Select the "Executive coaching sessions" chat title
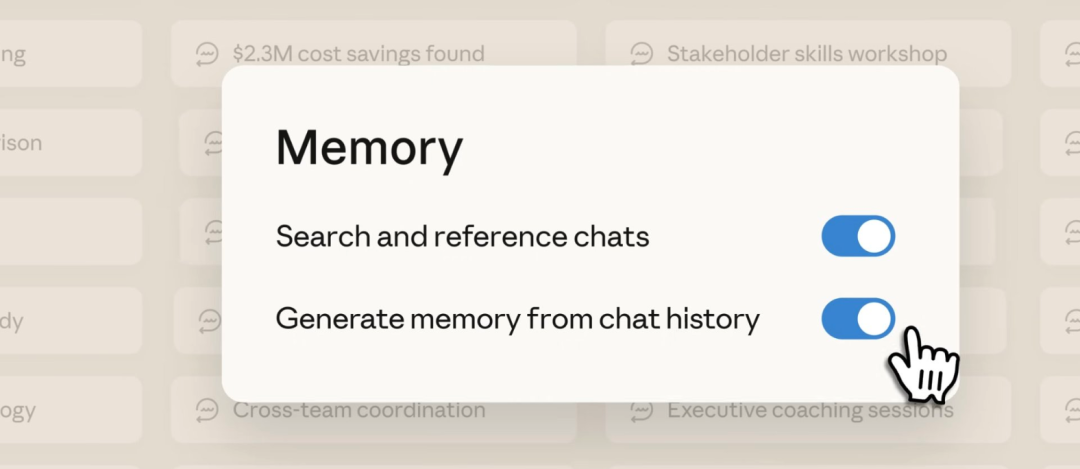This screenshot has height=469, width=1080. coord(810,410)
